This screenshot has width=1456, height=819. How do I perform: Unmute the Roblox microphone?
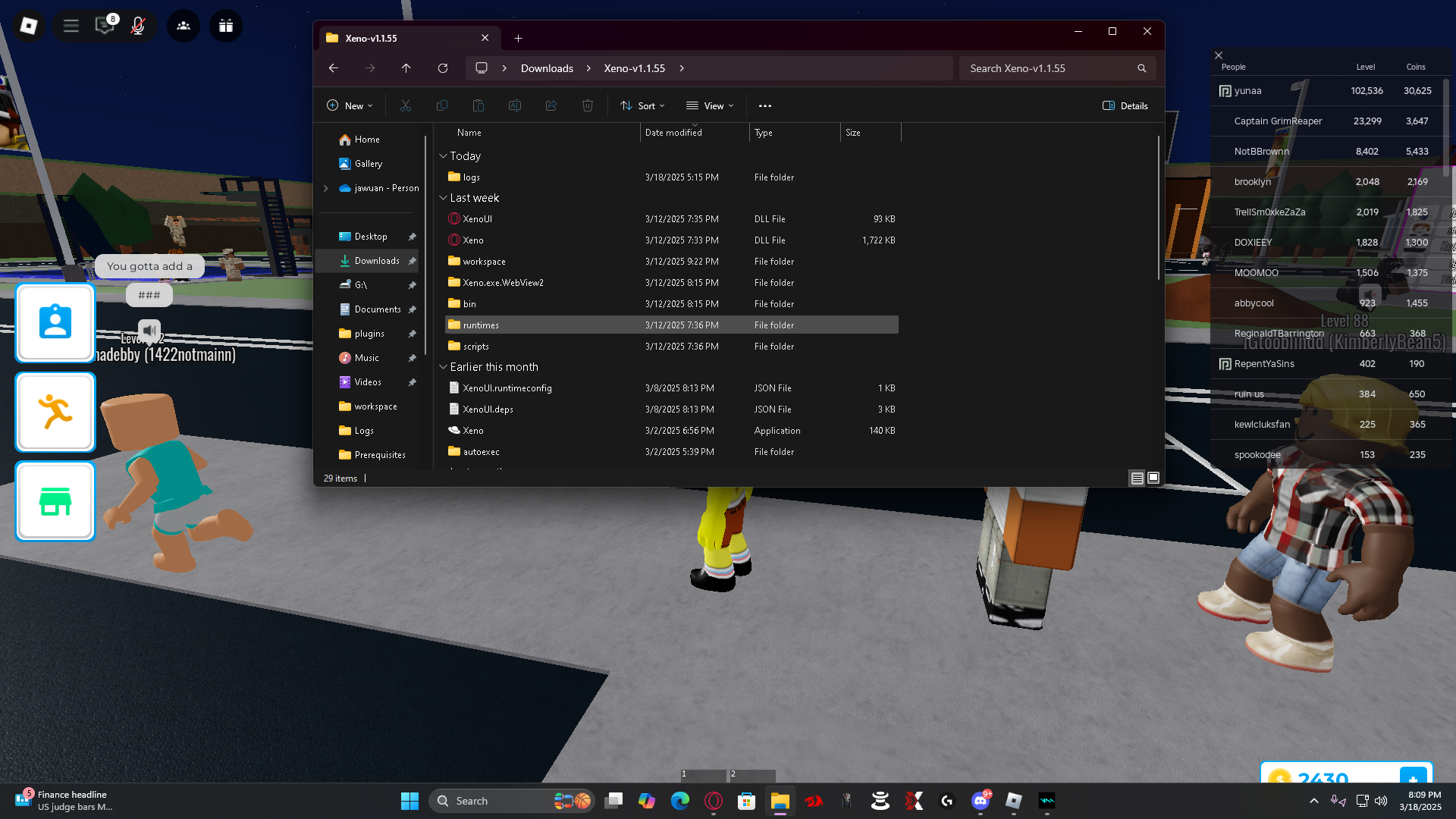coord(138,26)
